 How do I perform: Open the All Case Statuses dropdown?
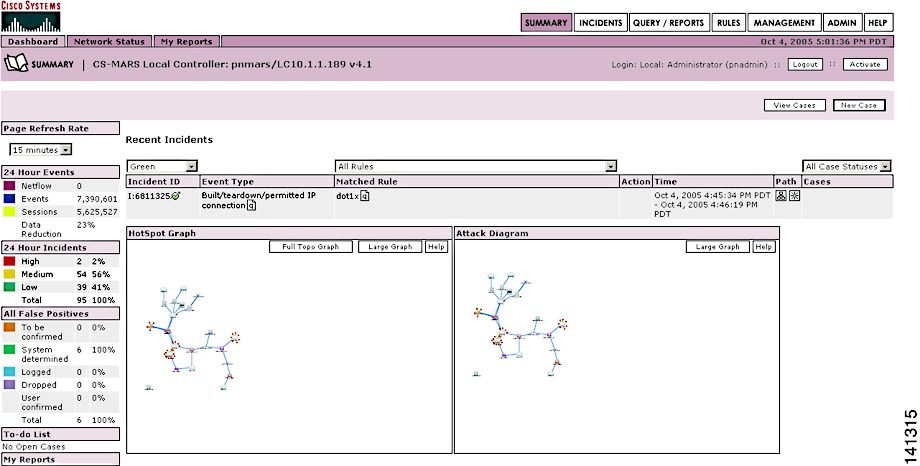coord(847,167)
